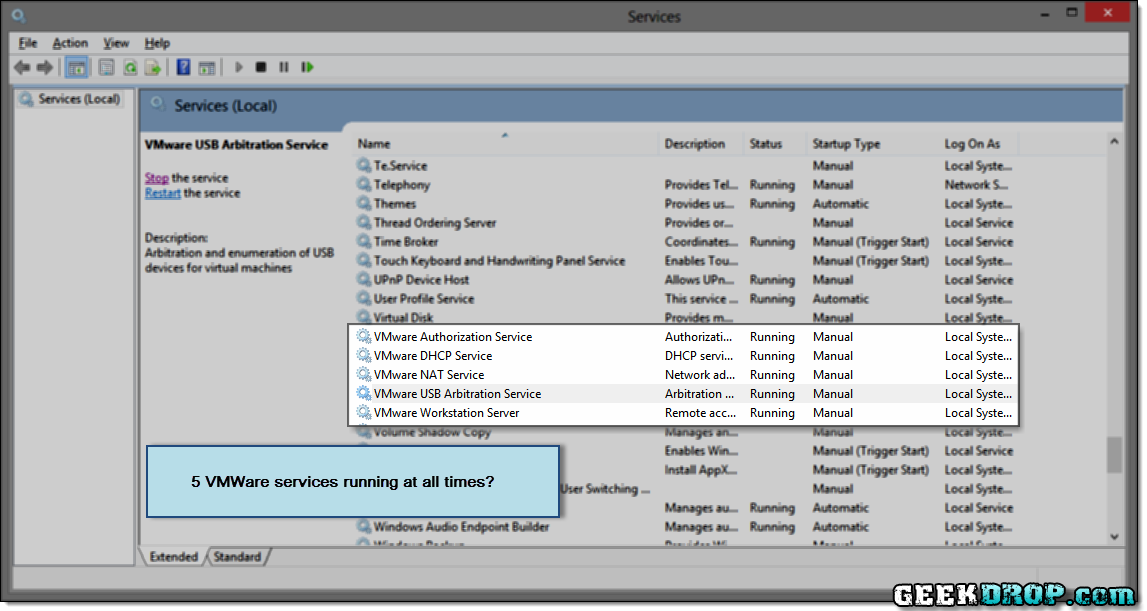Maximize the Services window

tap(1072, 12)
